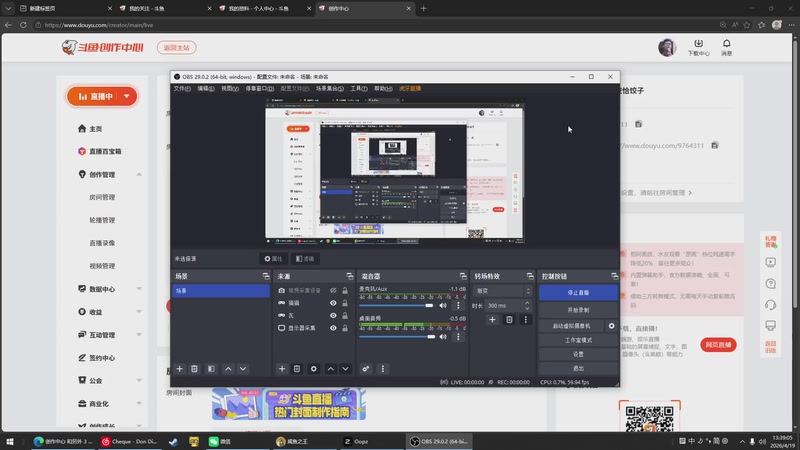800x450 pixels.
Task: Mute the desktop audio speaker icon
Action: (x=443, y=337)
